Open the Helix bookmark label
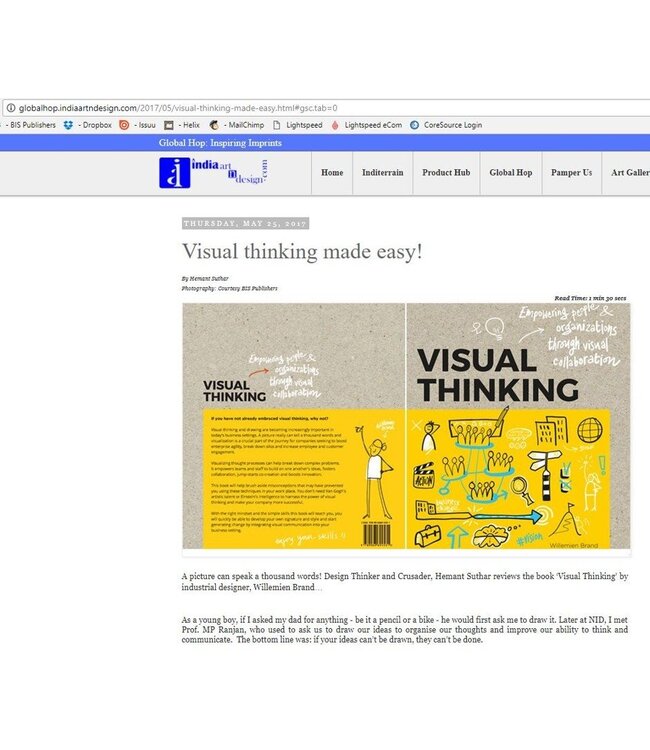 click(x=189, y=125)
